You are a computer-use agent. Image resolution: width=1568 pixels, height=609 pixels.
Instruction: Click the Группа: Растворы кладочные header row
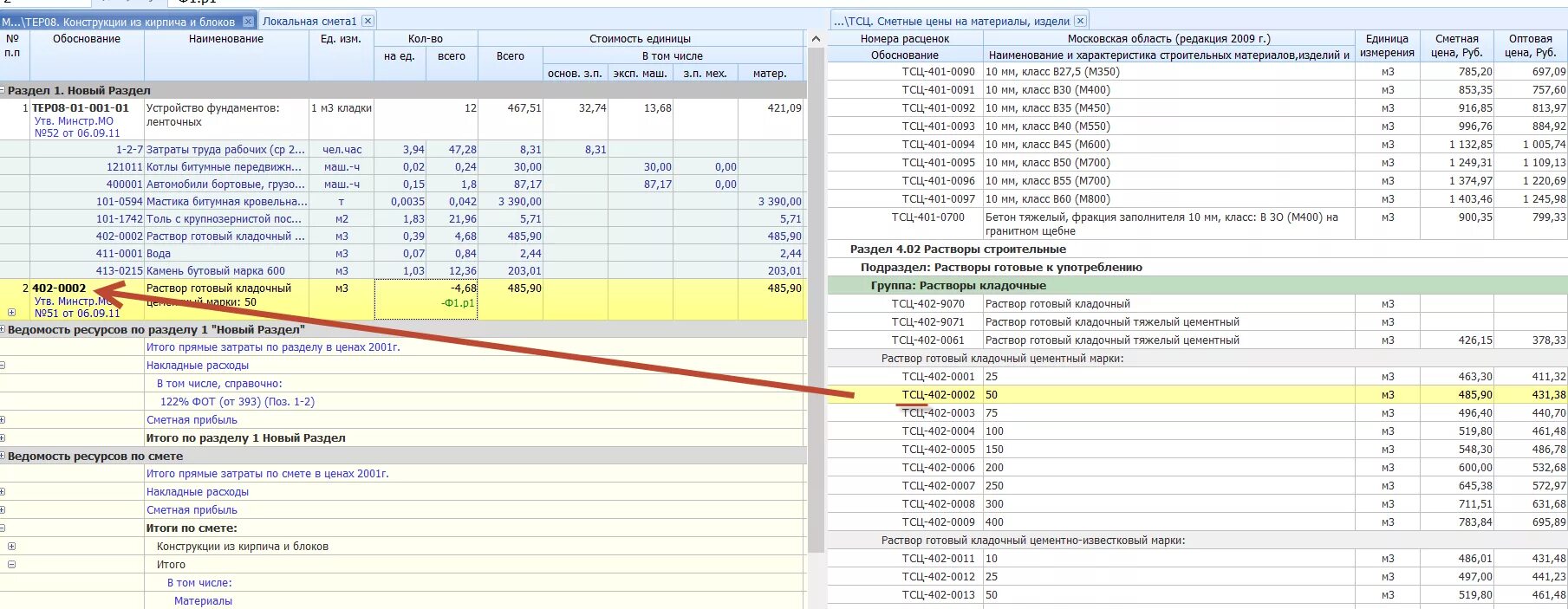click(x=1198, y=286)
